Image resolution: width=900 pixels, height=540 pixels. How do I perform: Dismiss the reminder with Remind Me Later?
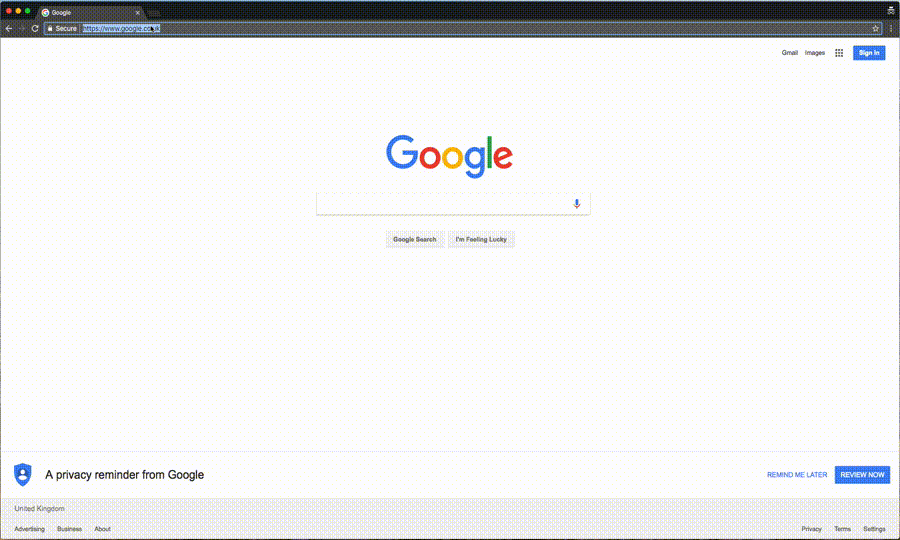(x=797, y=475)
